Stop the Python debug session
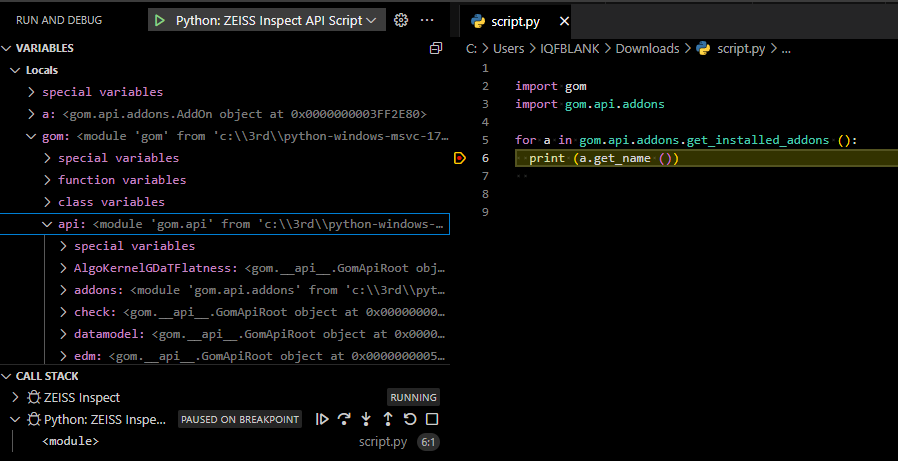898x461 pixels. coord(432,419)
